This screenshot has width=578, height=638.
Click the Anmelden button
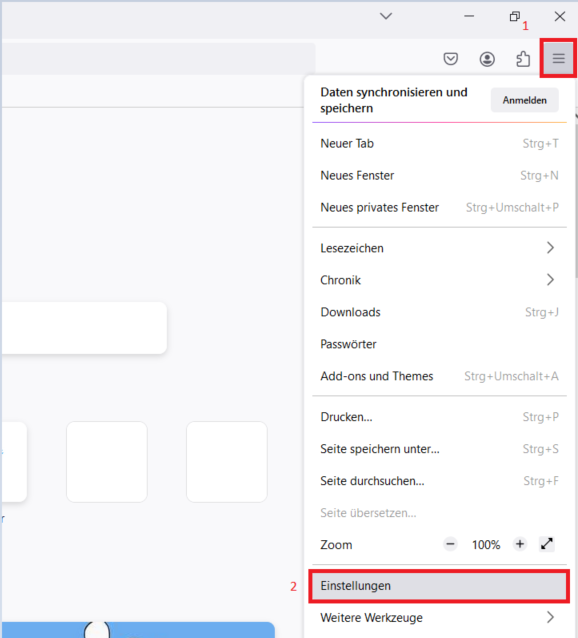coord(524,100)
